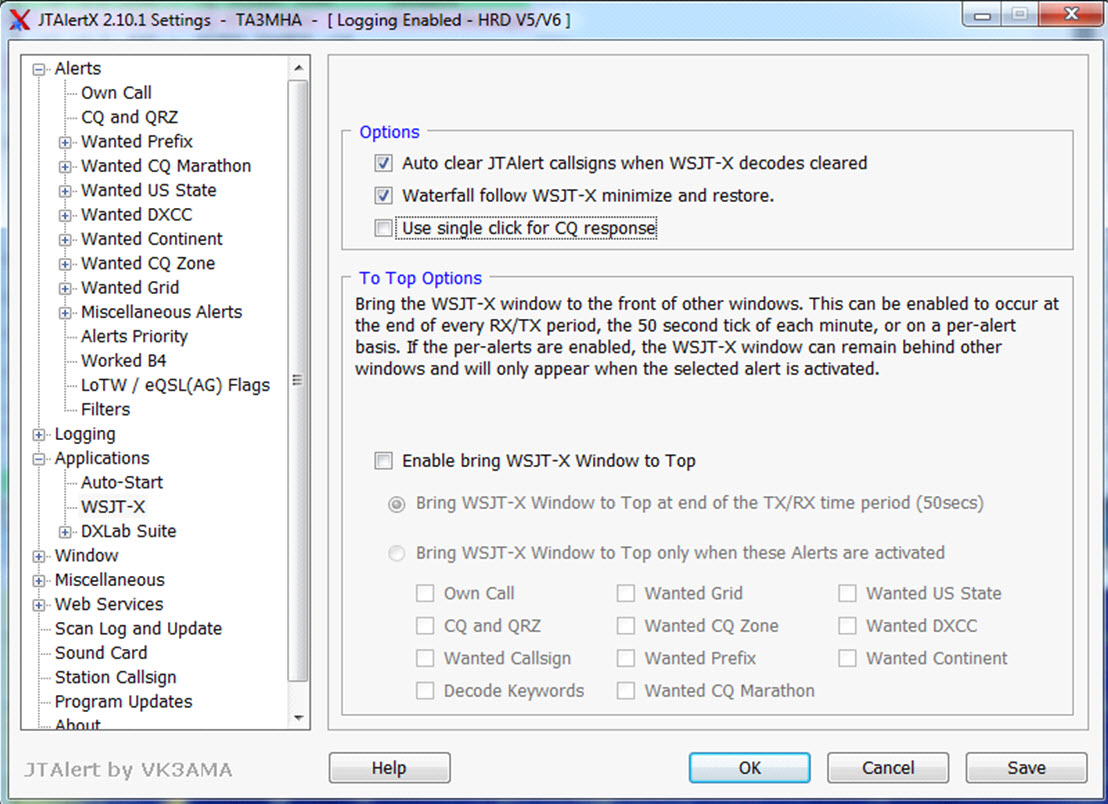Tick the Wanted Prefix alert checkbox
Image resolution: width=1108 pixels, height=804 pixels.
point(625,658)
